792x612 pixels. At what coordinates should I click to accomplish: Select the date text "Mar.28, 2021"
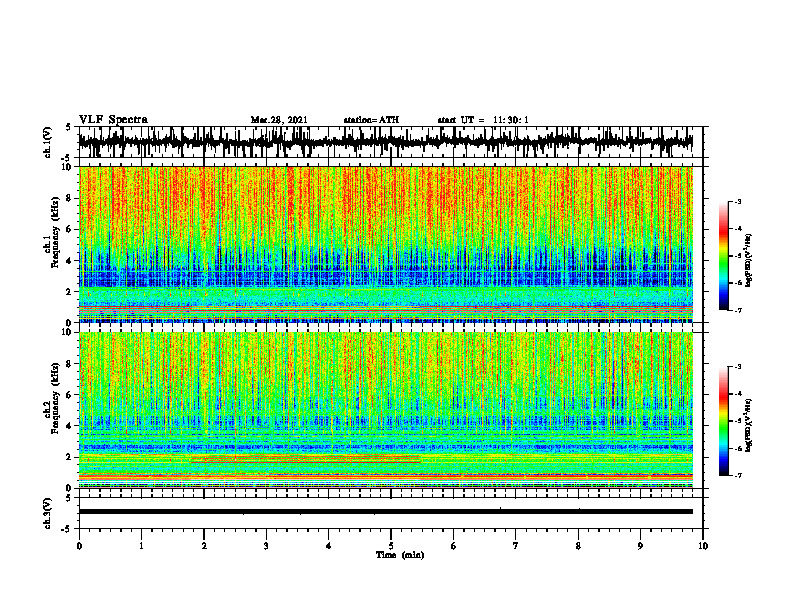[279, 120]
